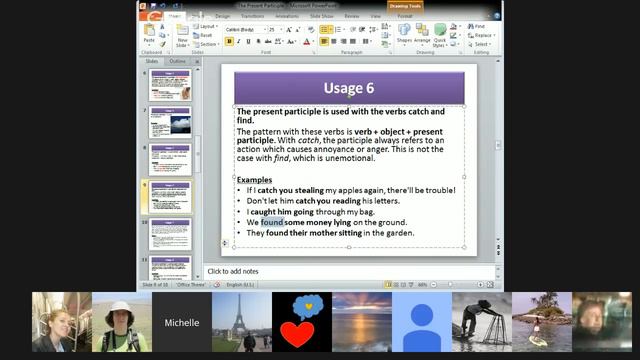Click the Shape Effects icon
640x360 pixels.
tap(454, 44)
